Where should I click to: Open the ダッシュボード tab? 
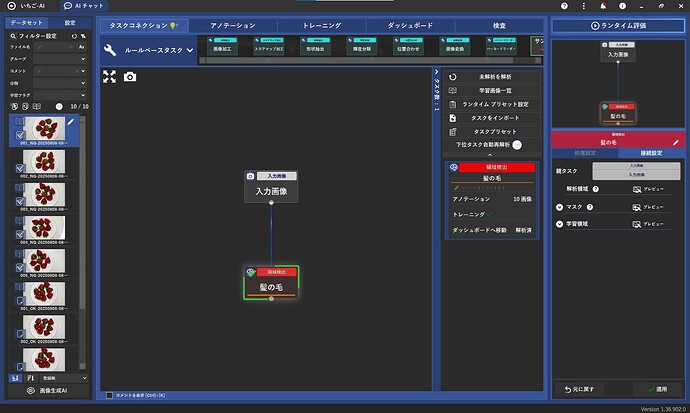point(410,26)
